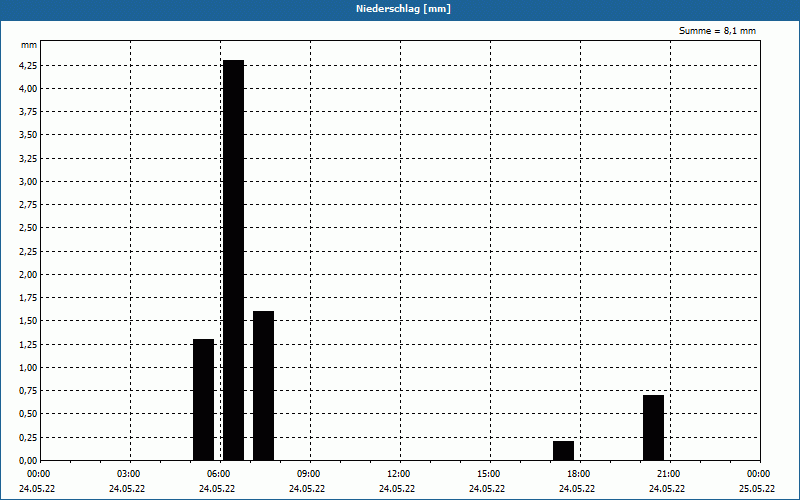This screenshot has height=500, width=800.
Task: Click the 4,00 y-axis value
Action: click(28, 89)
